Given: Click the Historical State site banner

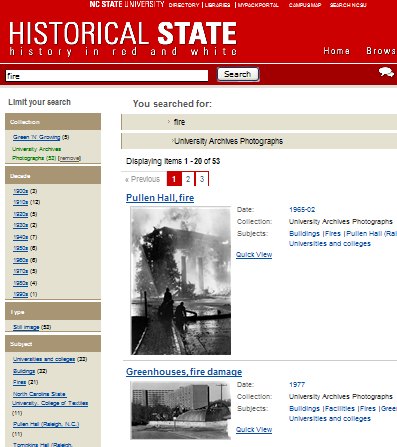Looking at the screenshot, I should click(x=123, y=38).
